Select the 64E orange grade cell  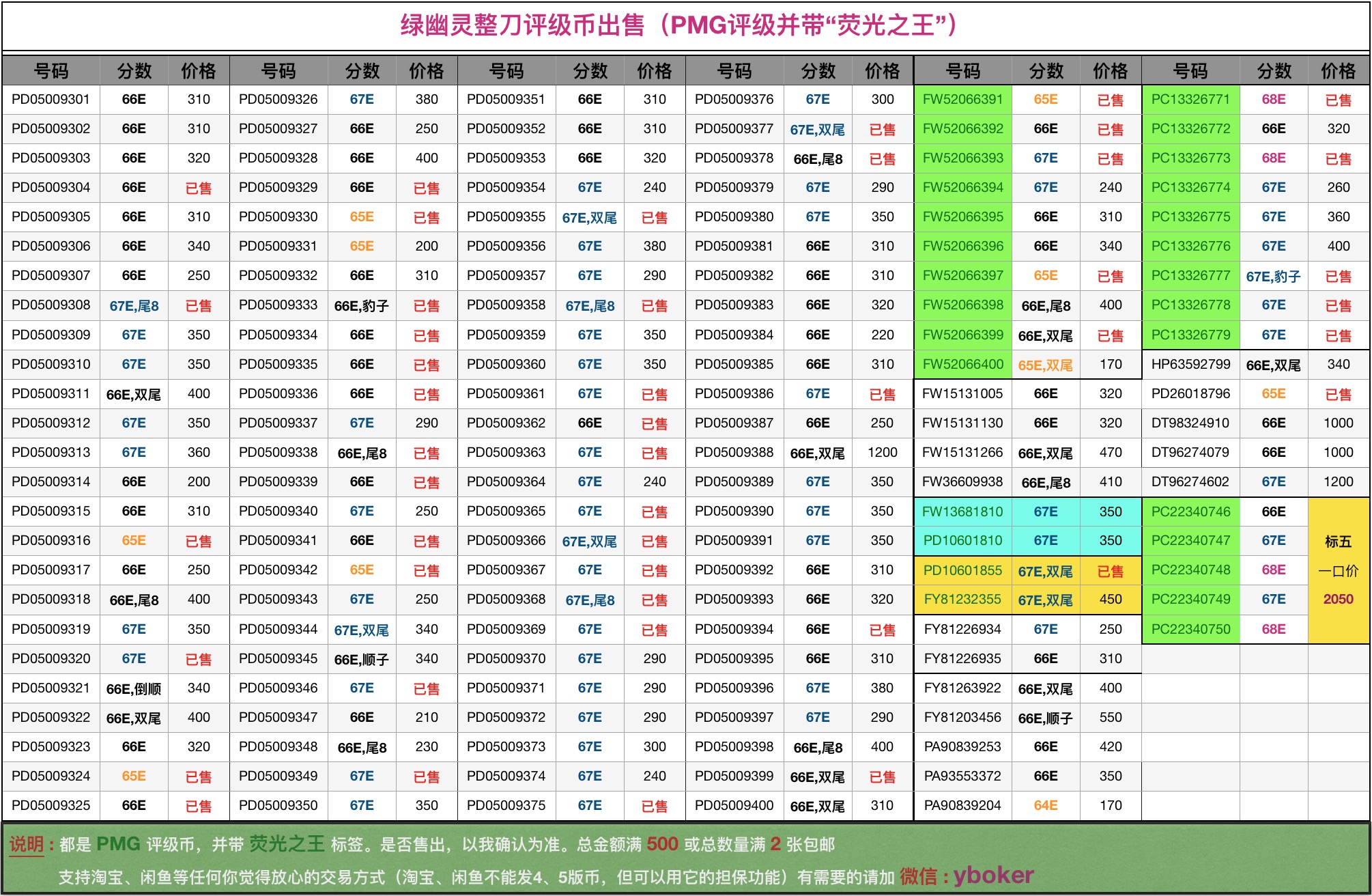1045,806
